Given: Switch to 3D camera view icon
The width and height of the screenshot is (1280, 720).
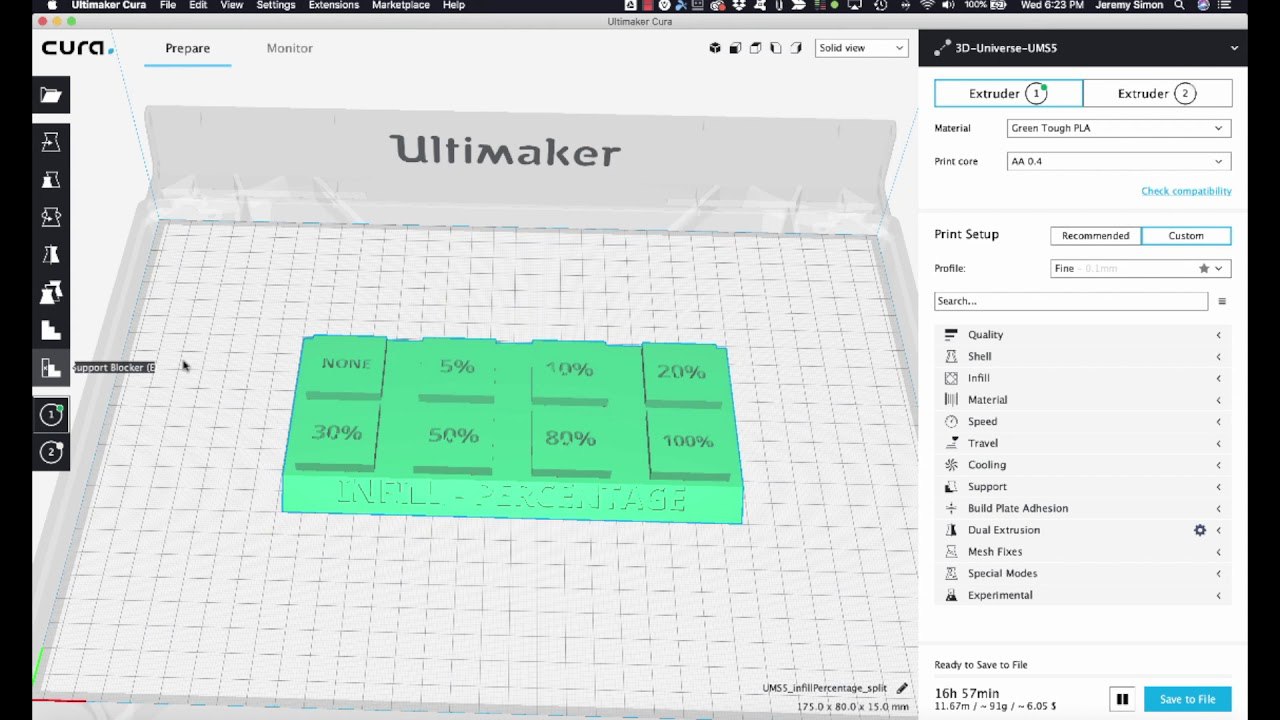Looking at the screenshot, I should [715, 48].
